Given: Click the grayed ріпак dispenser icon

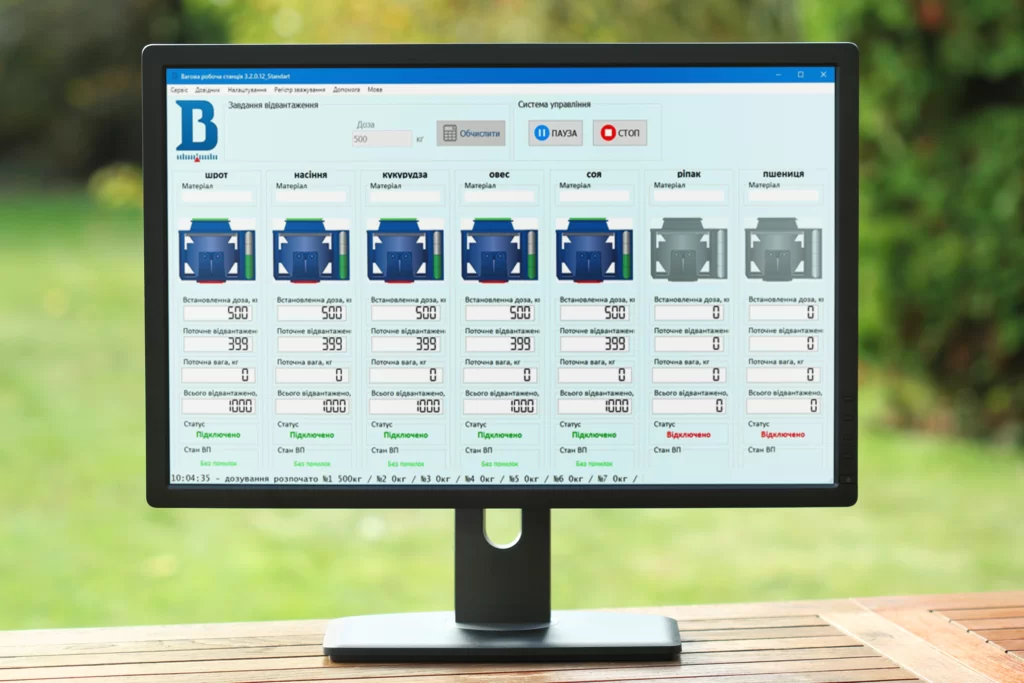Looking at the screenshot, I should (688, 251).
